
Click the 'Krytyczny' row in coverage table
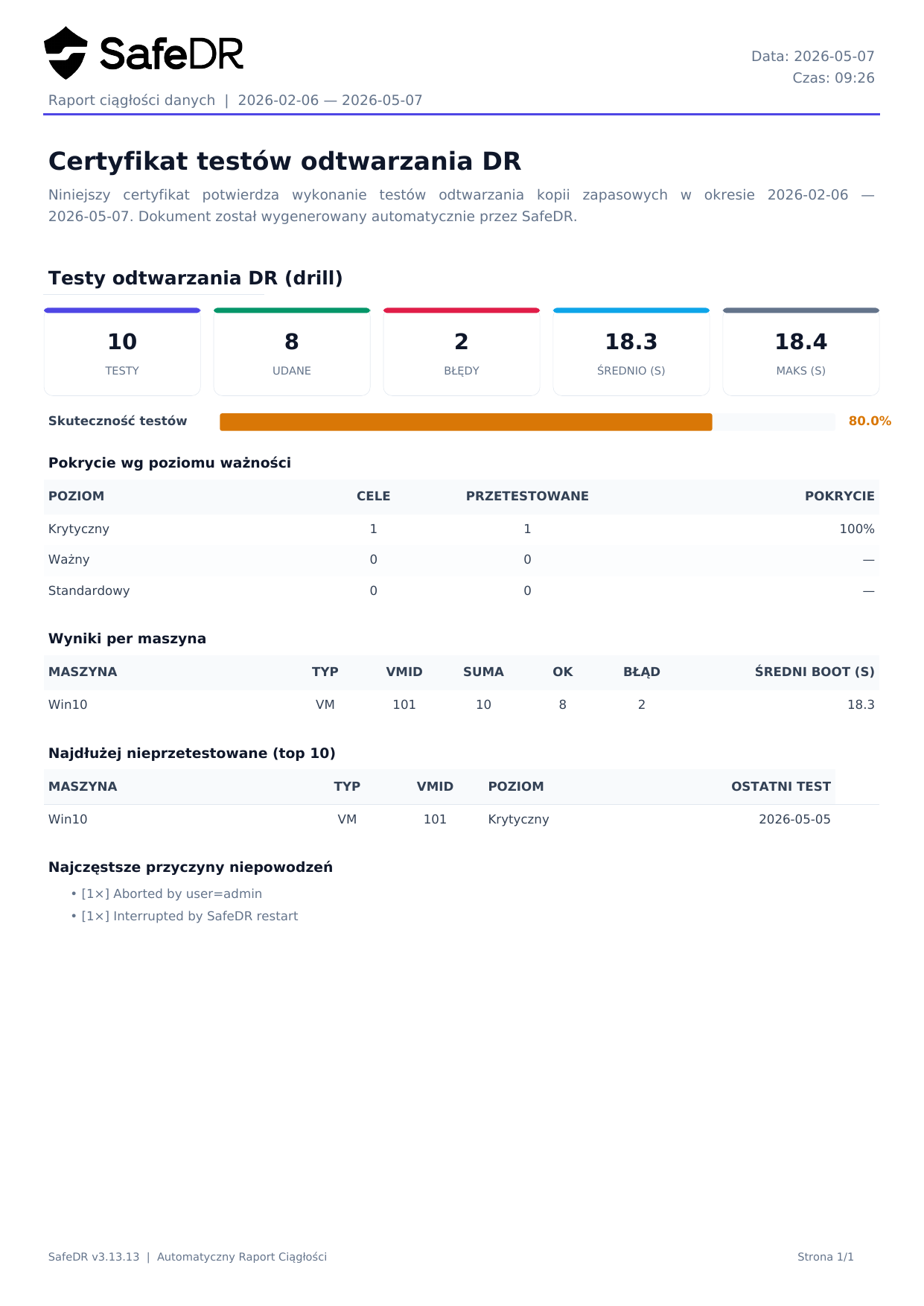(x=462, y=529)
